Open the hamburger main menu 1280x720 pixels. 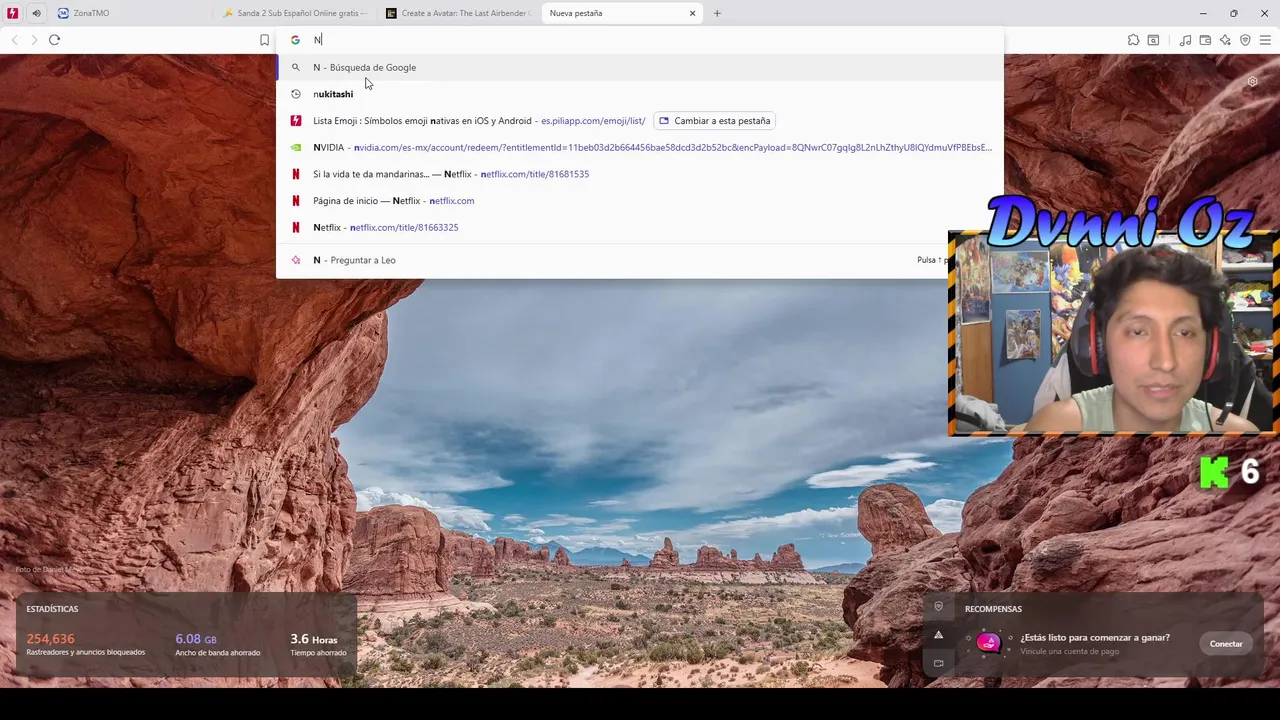tap(1265, 40)
